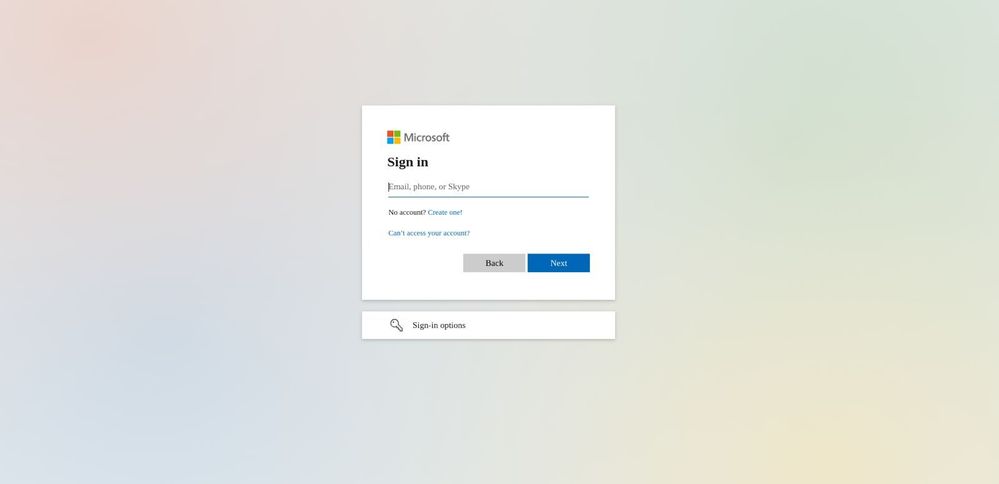Viewport: 999px width, 484px height.
Task: Click the red square of Microsoft logo
Action: pos(390,134)
